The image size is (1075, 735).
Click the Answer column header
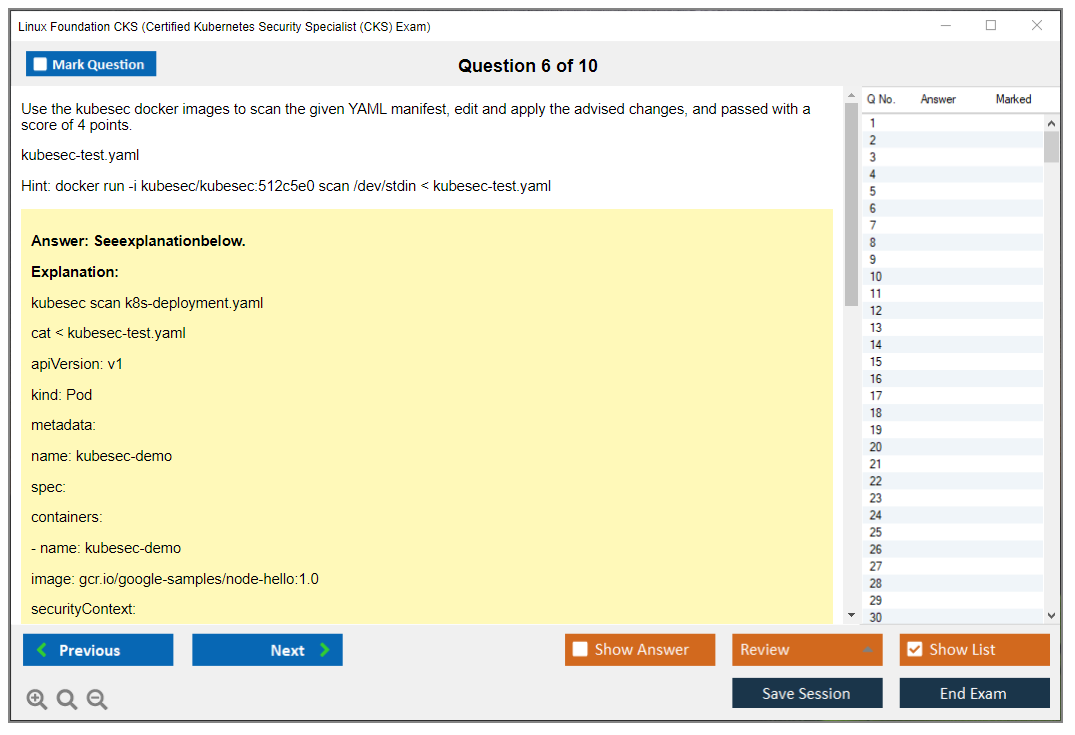938,99
